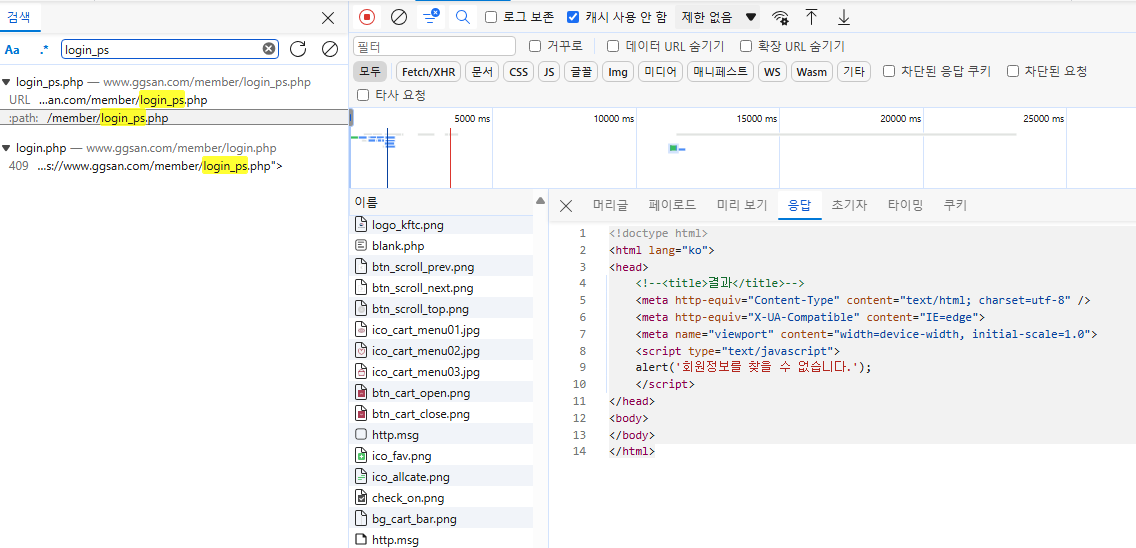Screen dimensions: 1136x548
Task: Enable 거꾸로 invert checkbox
Action: coord(535,46)
